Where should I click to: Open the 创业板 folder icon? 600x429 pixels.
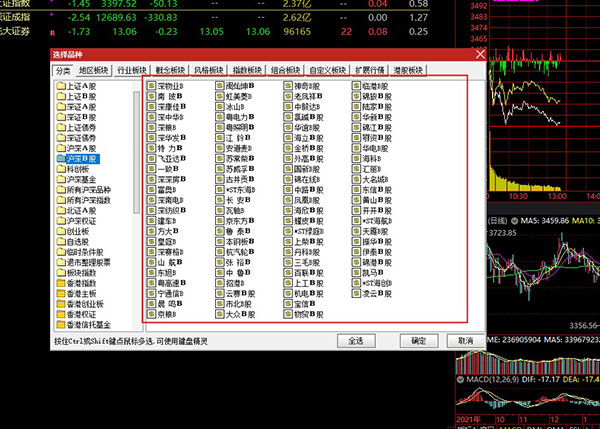[x=61, y=231]
